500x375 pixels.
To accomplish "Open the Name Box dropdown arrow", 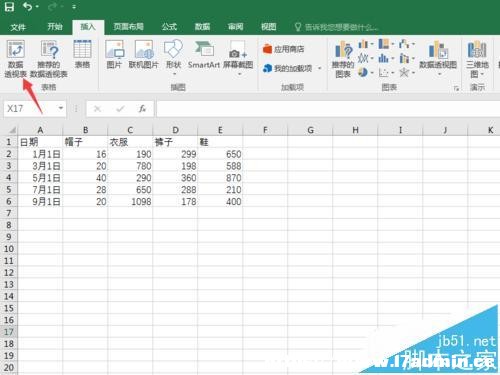I will pos(61,108).
